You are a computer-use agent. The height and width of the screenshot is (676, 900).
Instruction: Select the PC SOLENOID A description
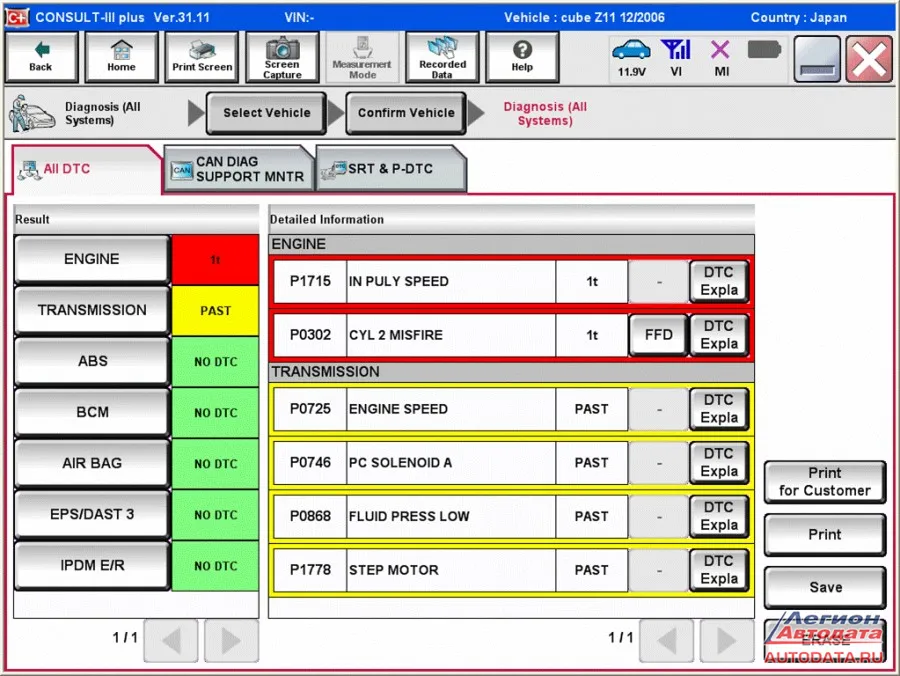tap(451, 463)
